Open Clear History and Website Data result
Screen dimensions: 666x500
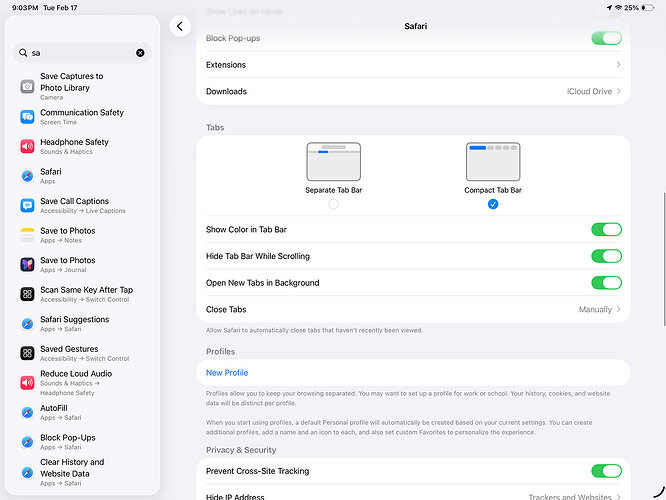82,472
